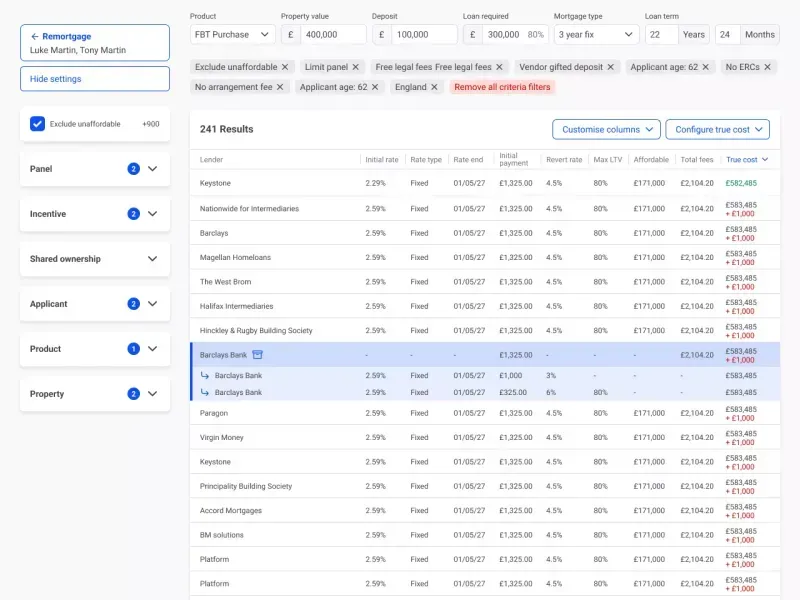Open the 3 year fix mortgage type dropdown
This screenshot has width=800, height=600.
[595, 34]
